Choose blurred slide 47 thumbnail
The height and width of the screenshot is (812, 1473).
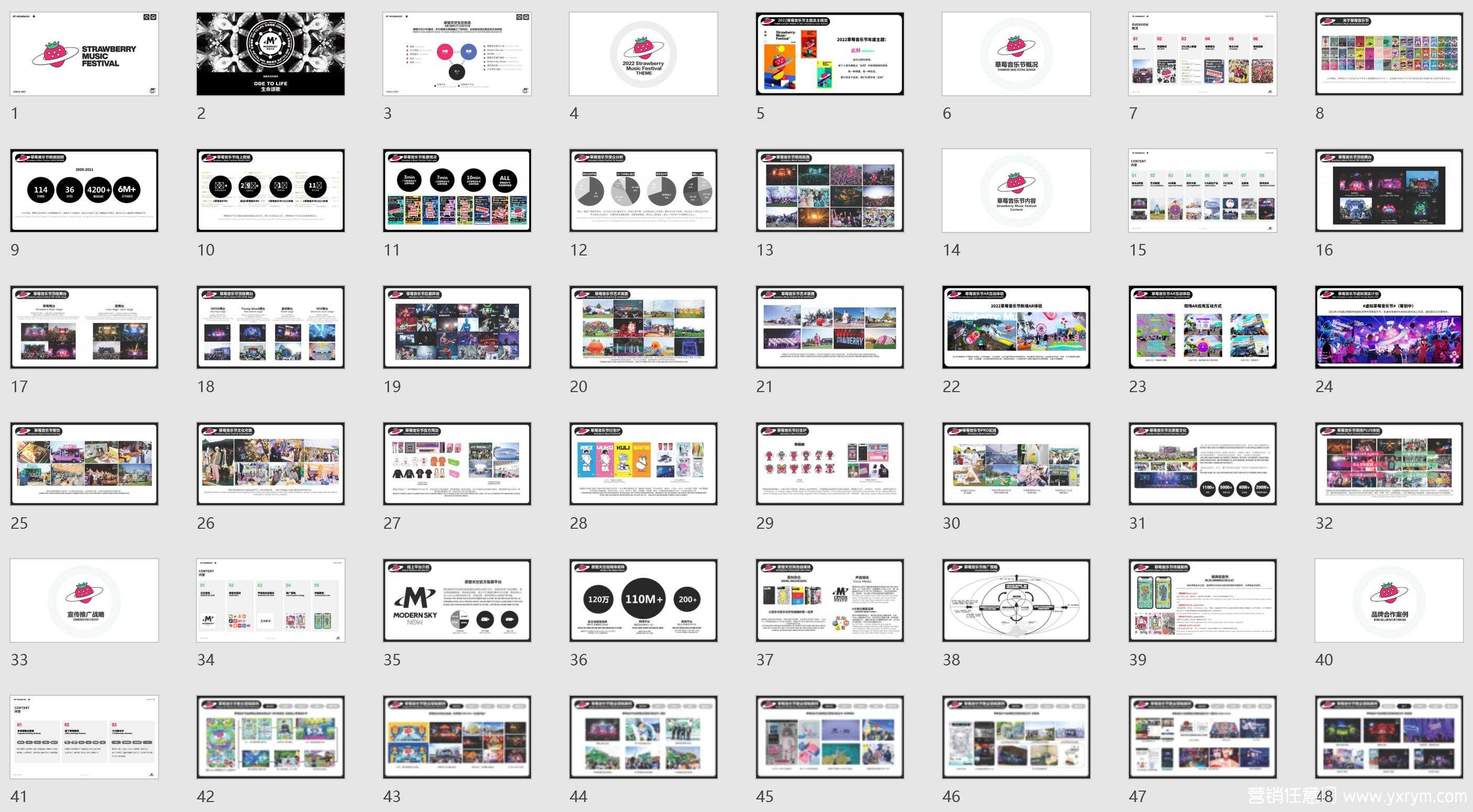(1202, 737)
